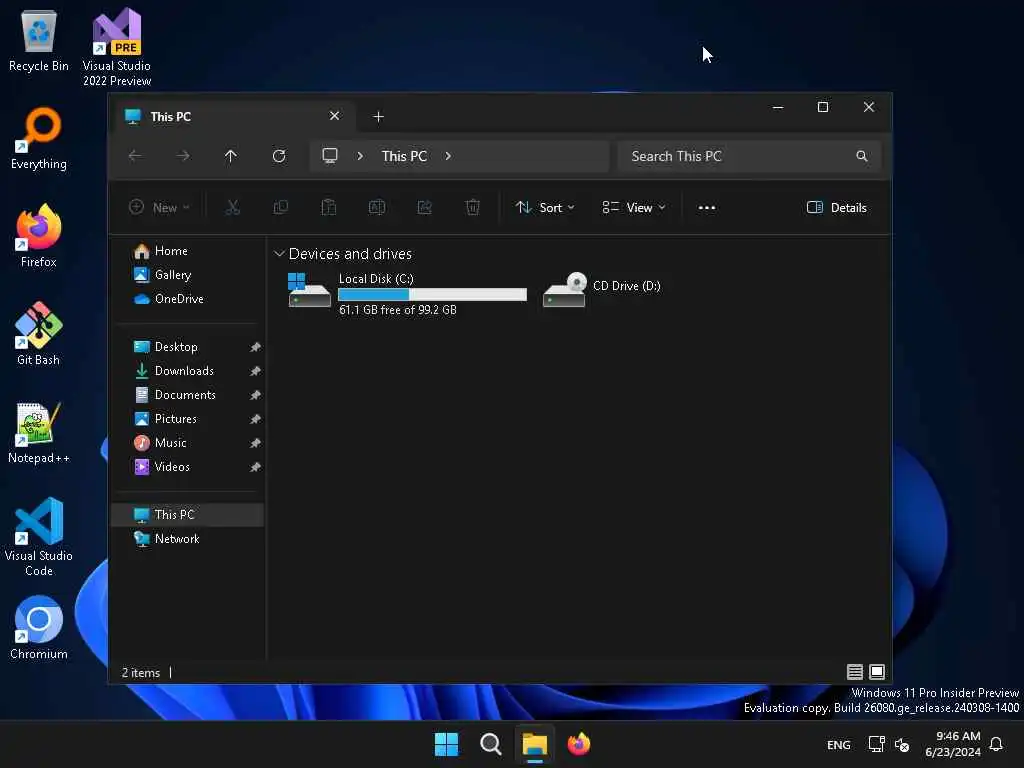The width and height of the screenshot is (1024, 768).
Task: Click the network tray icon
Action: pos(876,744)
